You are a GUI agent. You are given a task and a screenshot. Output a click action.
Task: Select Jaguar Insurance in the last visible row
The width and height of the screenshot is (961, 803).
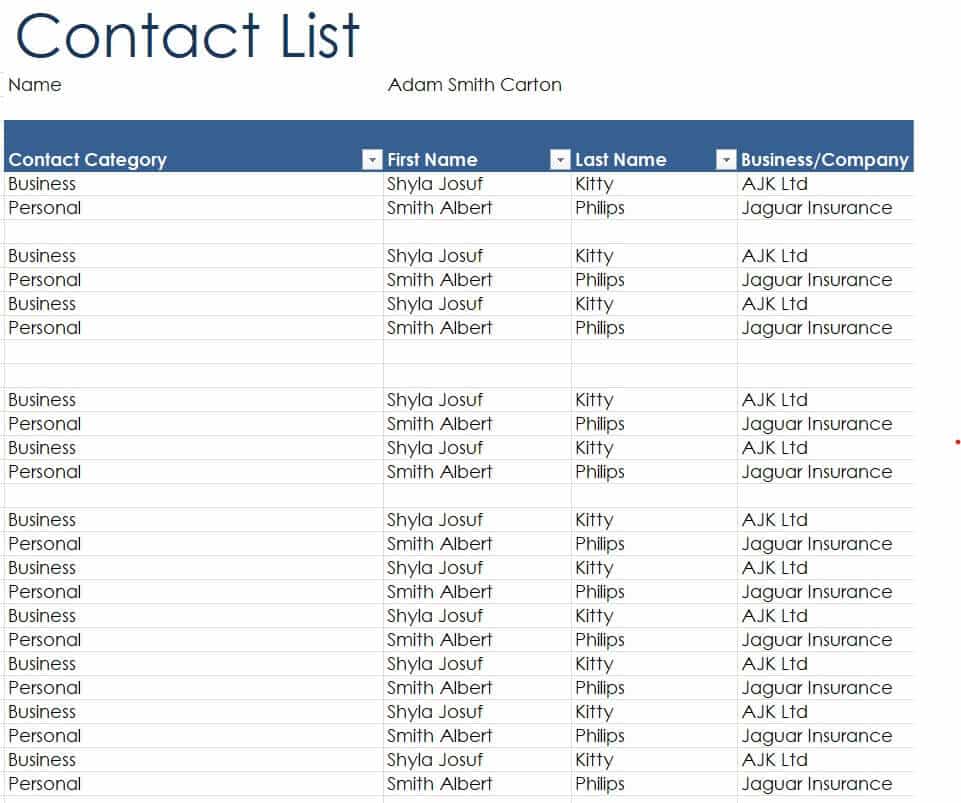pyautogui.click(x=816, y=784)
